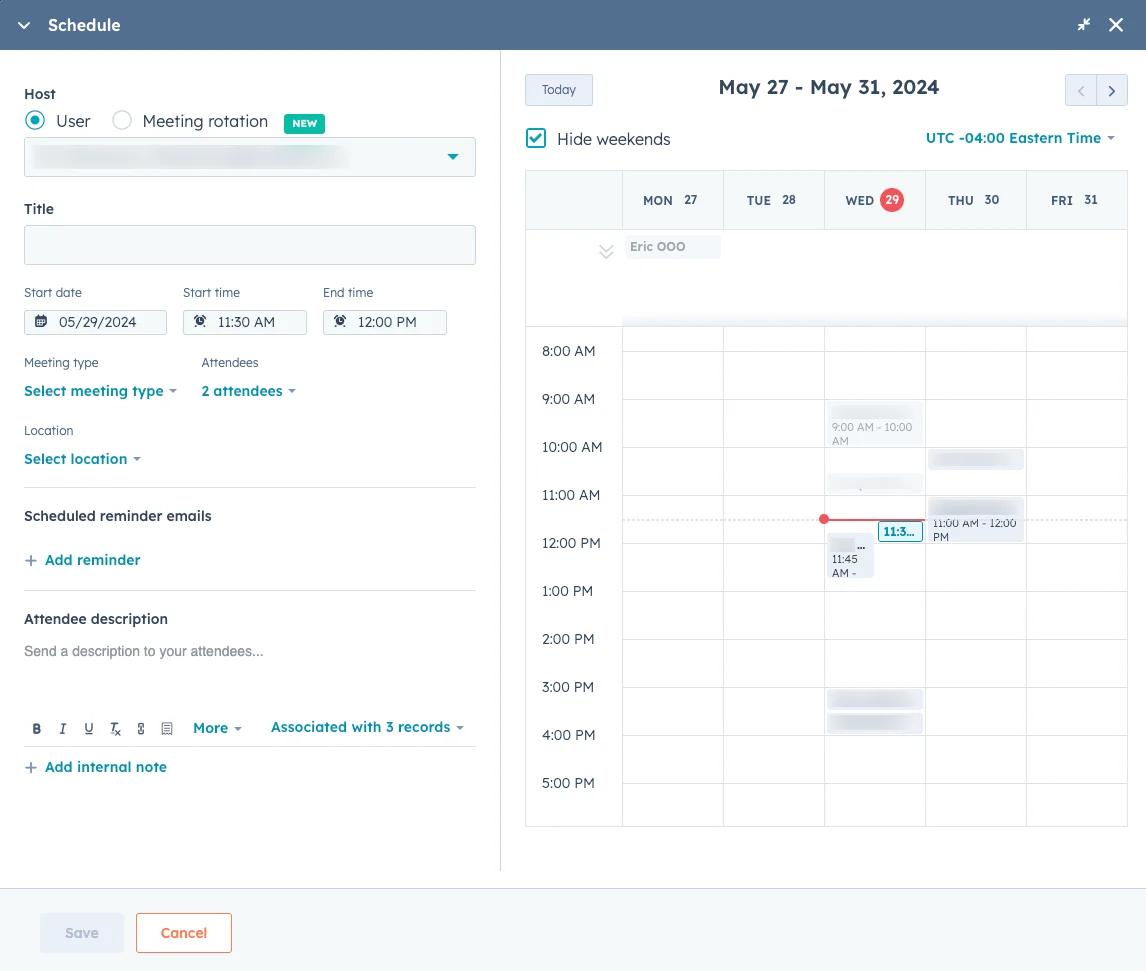Open Start time field 11:30 AM
This screenshot has height=971, width=1146.
[x=245, y=322]
